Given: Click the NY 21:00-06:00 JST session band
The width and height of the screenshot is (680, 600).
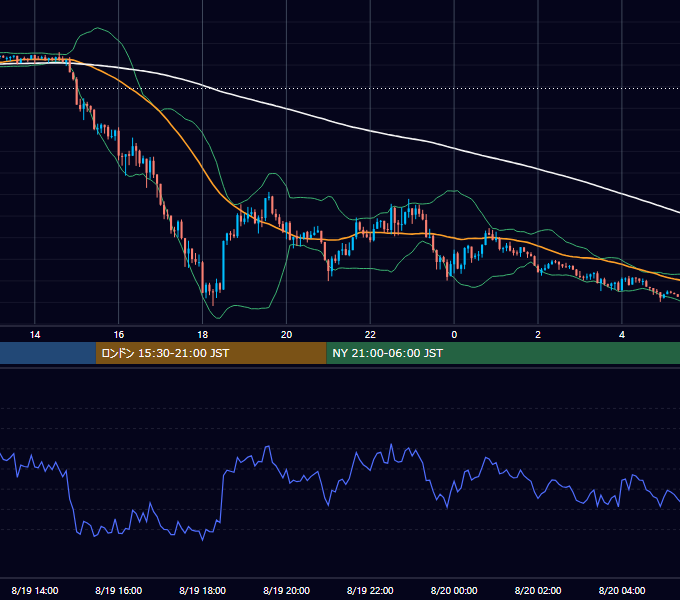Looking at the screenshot, I should 503,353.
